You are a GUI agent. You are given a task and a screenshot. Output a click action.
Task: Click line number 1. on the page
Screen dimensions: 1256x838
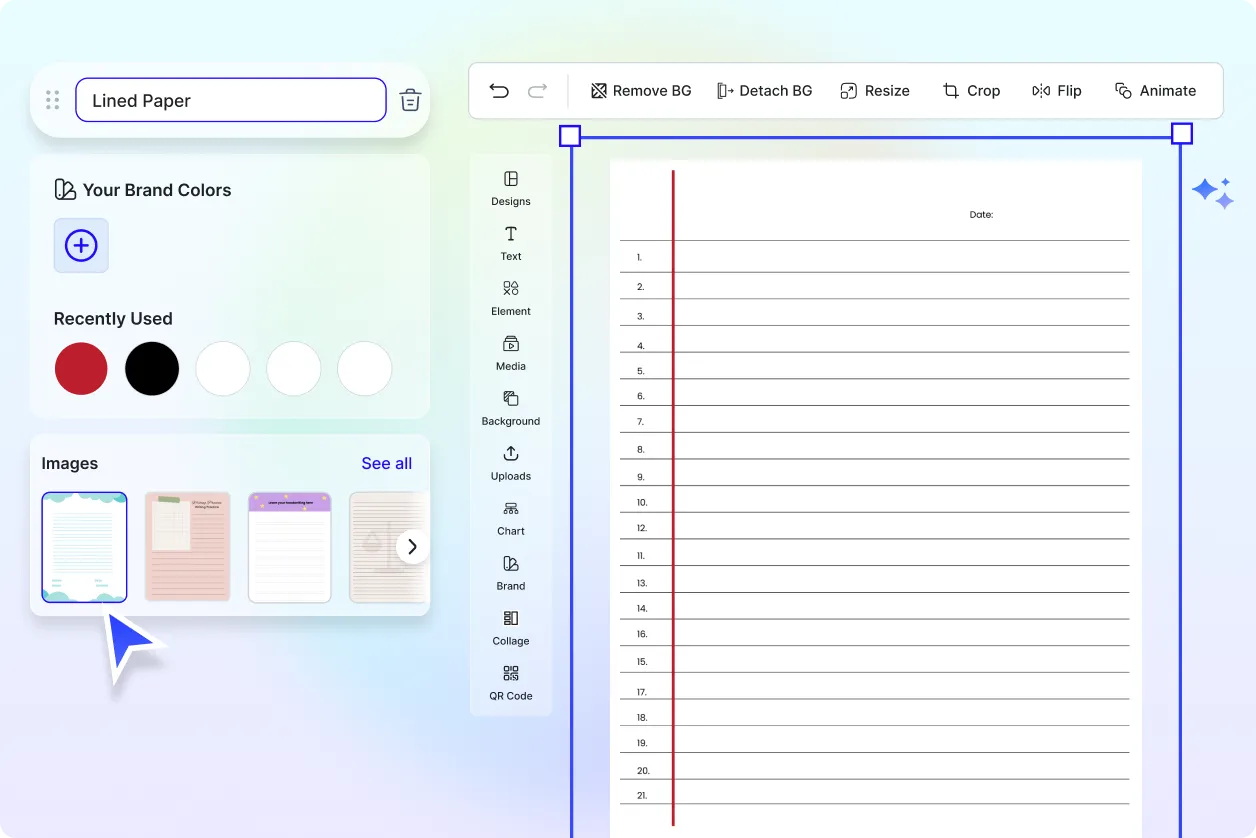(x=639, y=258)
